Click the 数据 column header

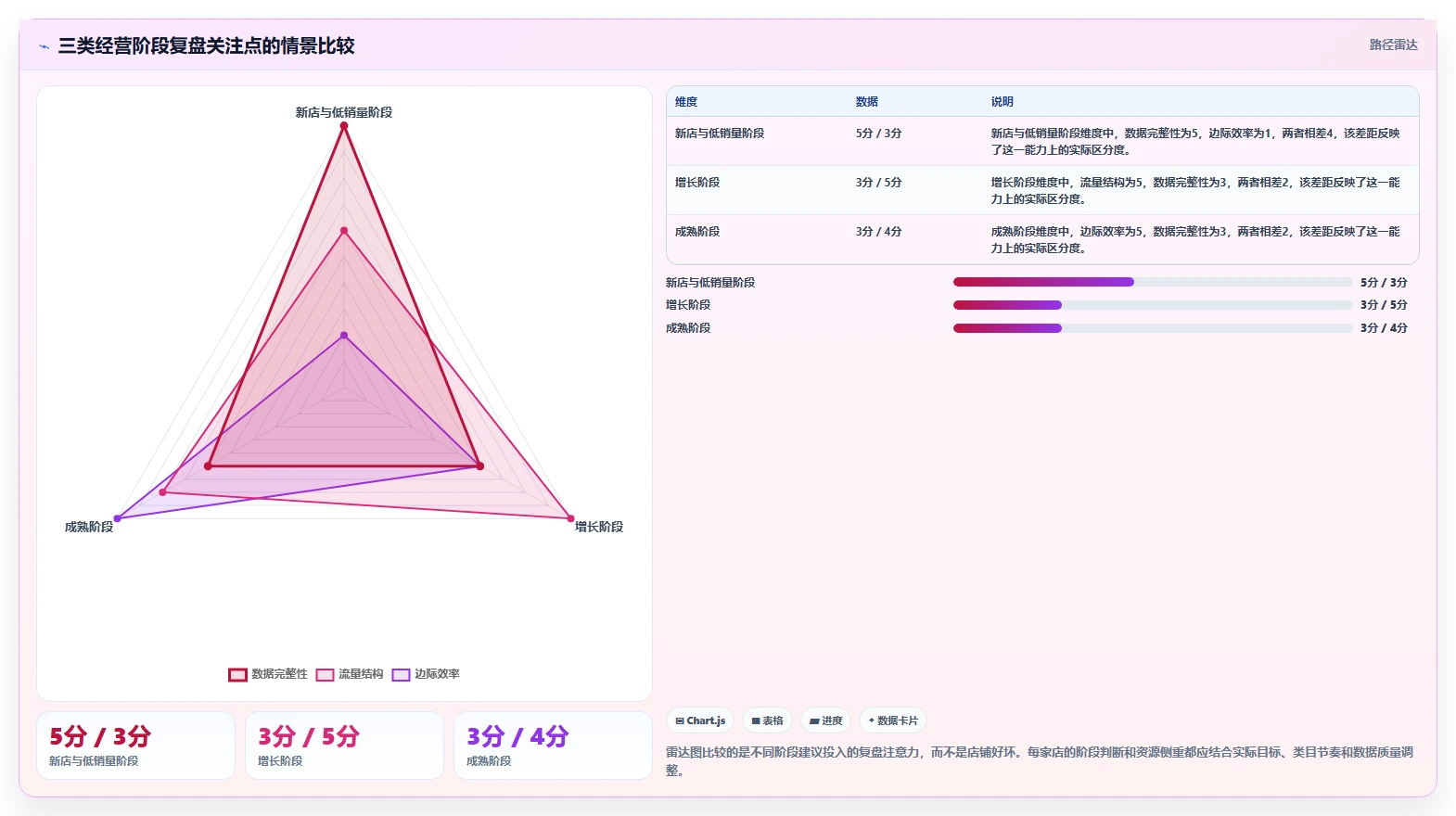pos(867,102)
